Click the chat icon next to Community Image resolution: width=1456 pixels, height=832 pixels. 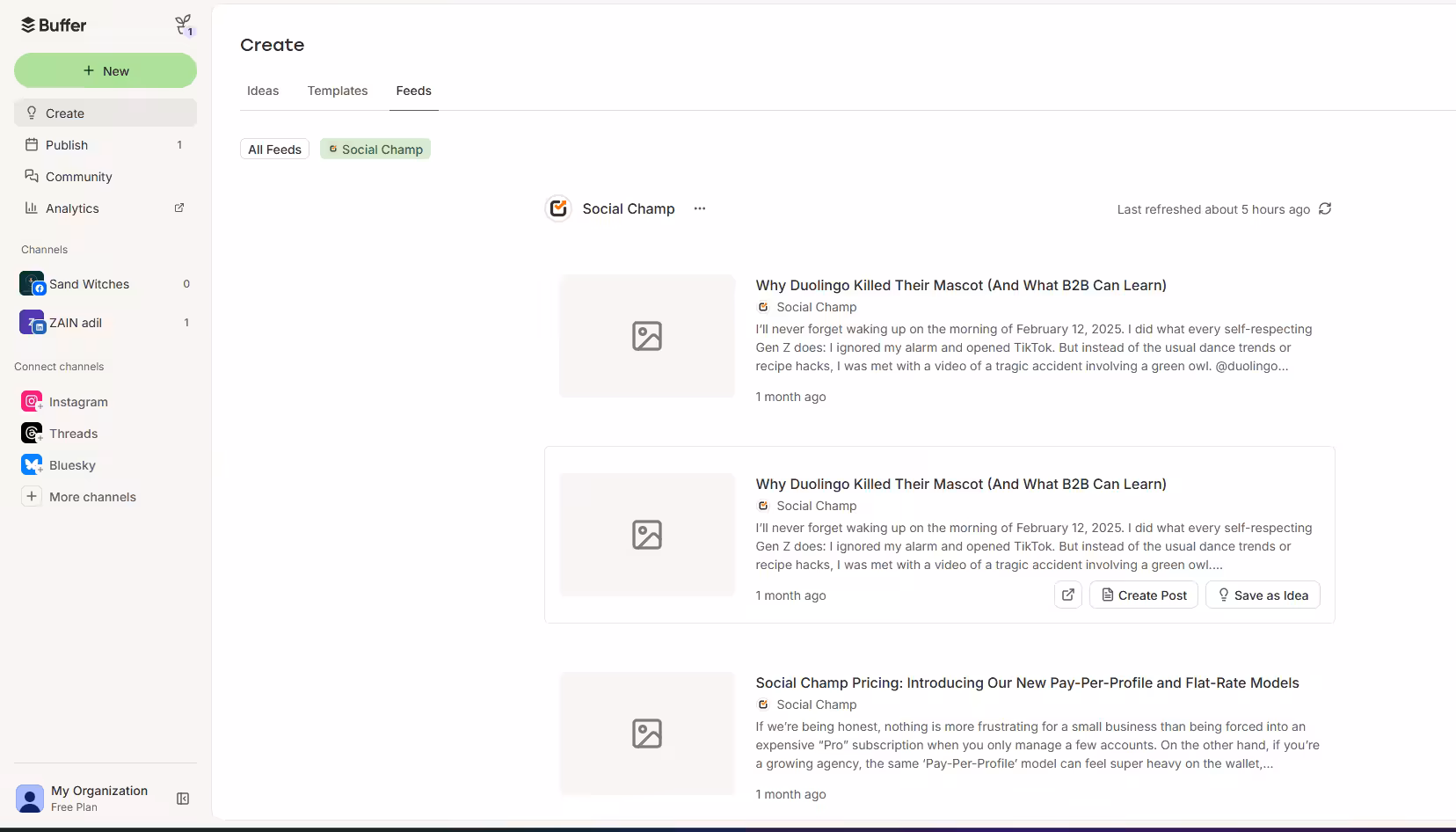point(32,176)
